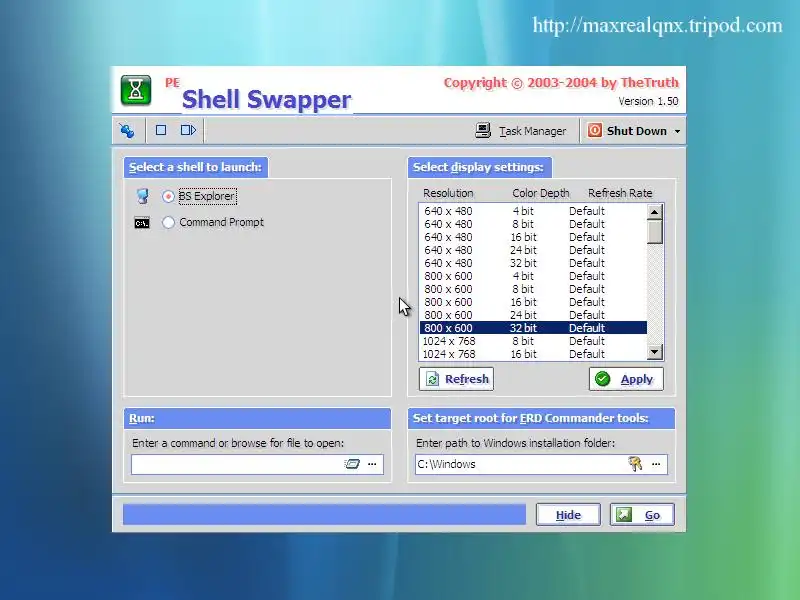Screen dimensions: 800x600
Task: Select the 1024 x 768 16 bit row
Action: pos(533,354)
